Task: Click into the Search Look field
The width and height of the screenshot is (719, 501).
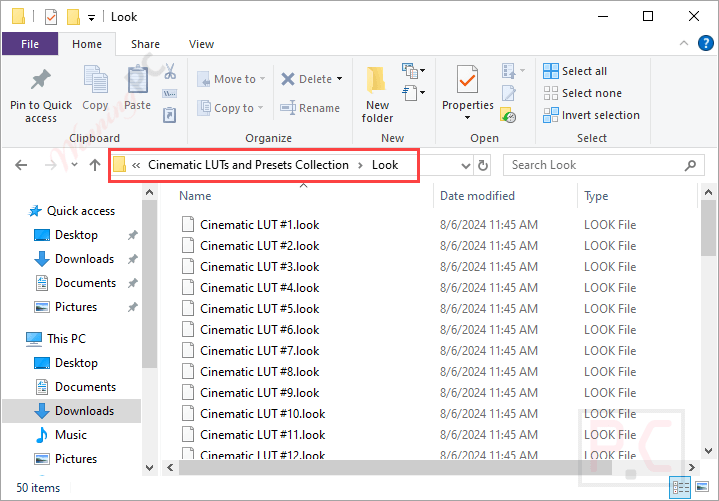Action: (x=603, y=165)
